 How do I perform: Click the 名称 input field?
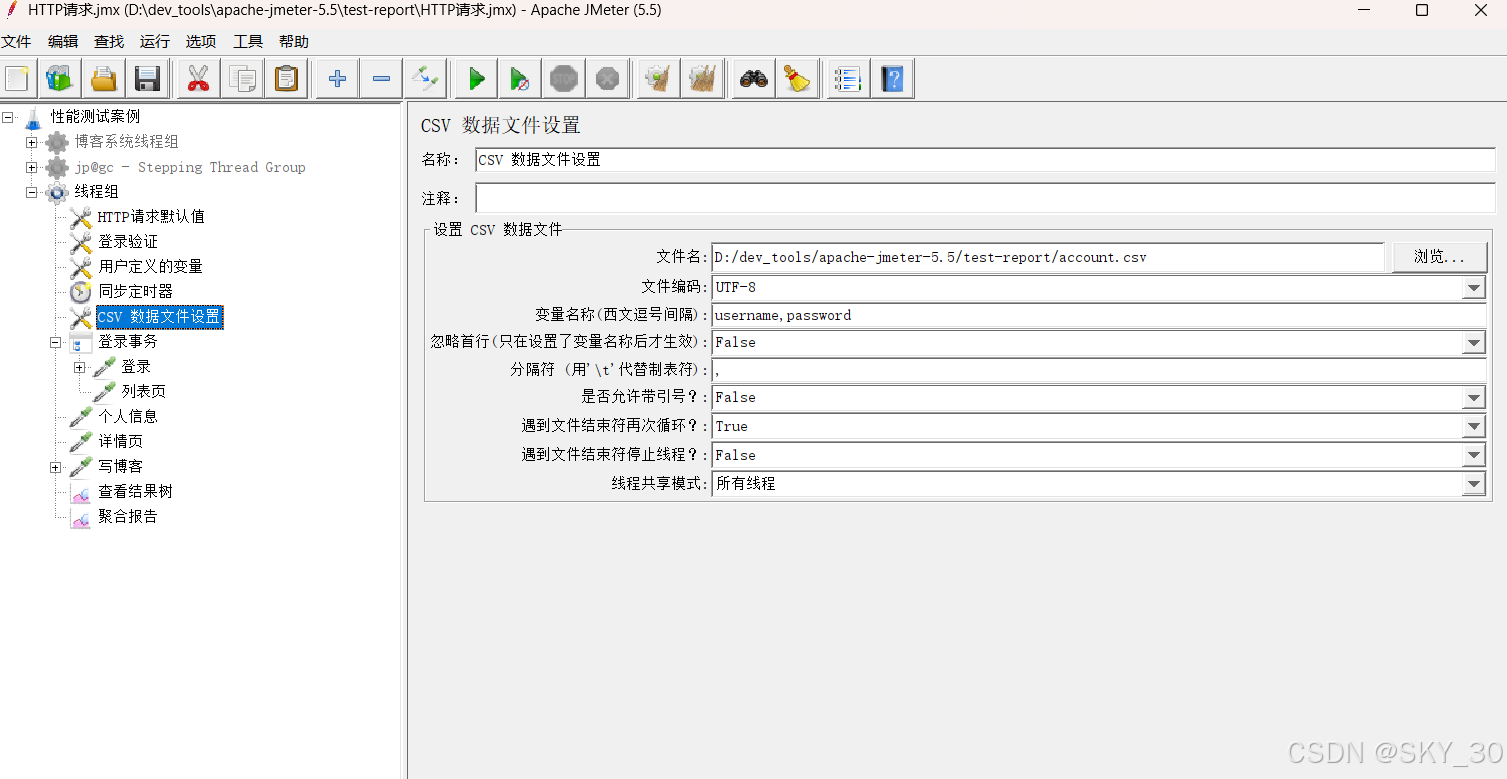click(x=985, y=160)
